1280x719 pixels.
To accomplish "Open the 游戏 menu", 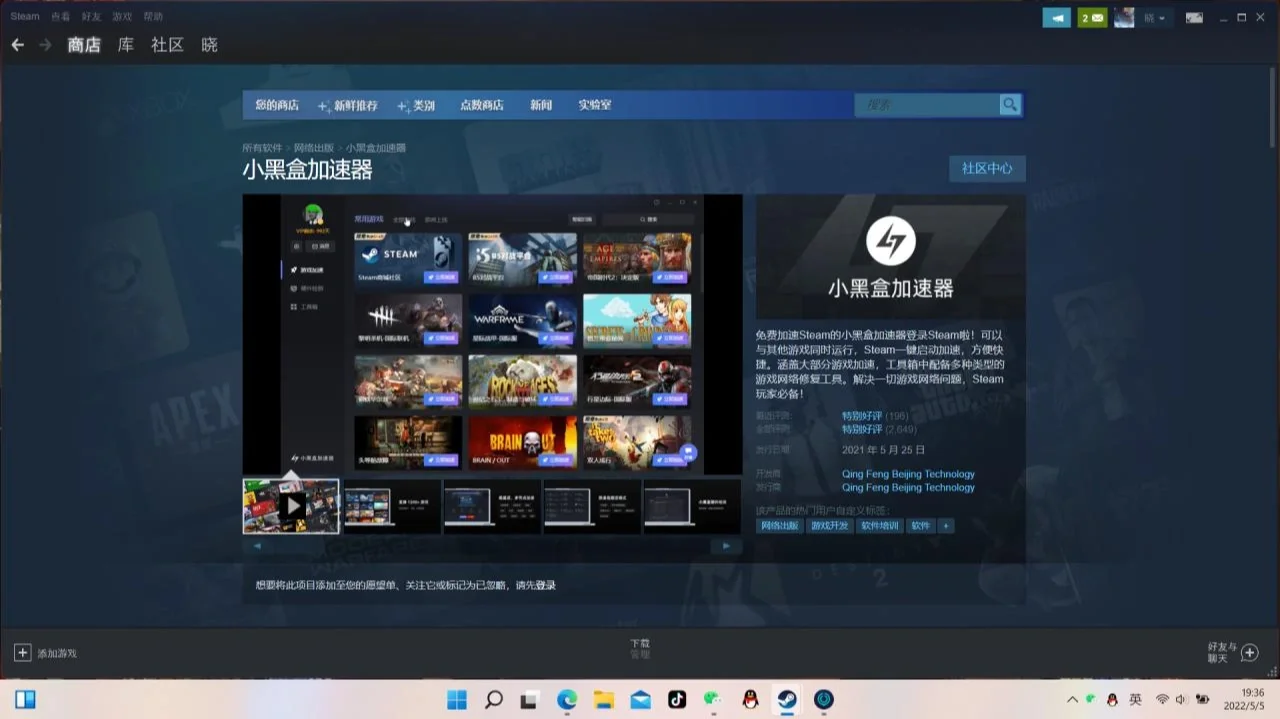I will [x=122, y=17].
